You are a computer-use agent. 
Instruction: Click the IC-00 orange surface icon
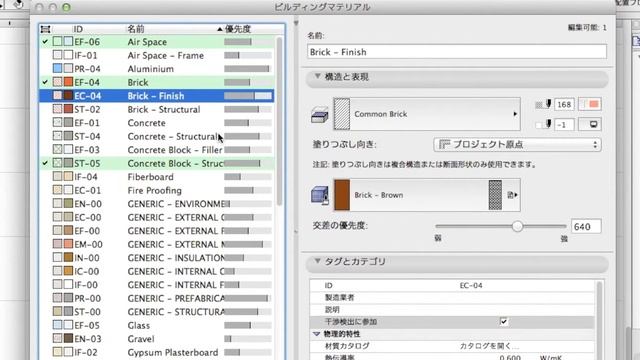[x=68, y=271]
